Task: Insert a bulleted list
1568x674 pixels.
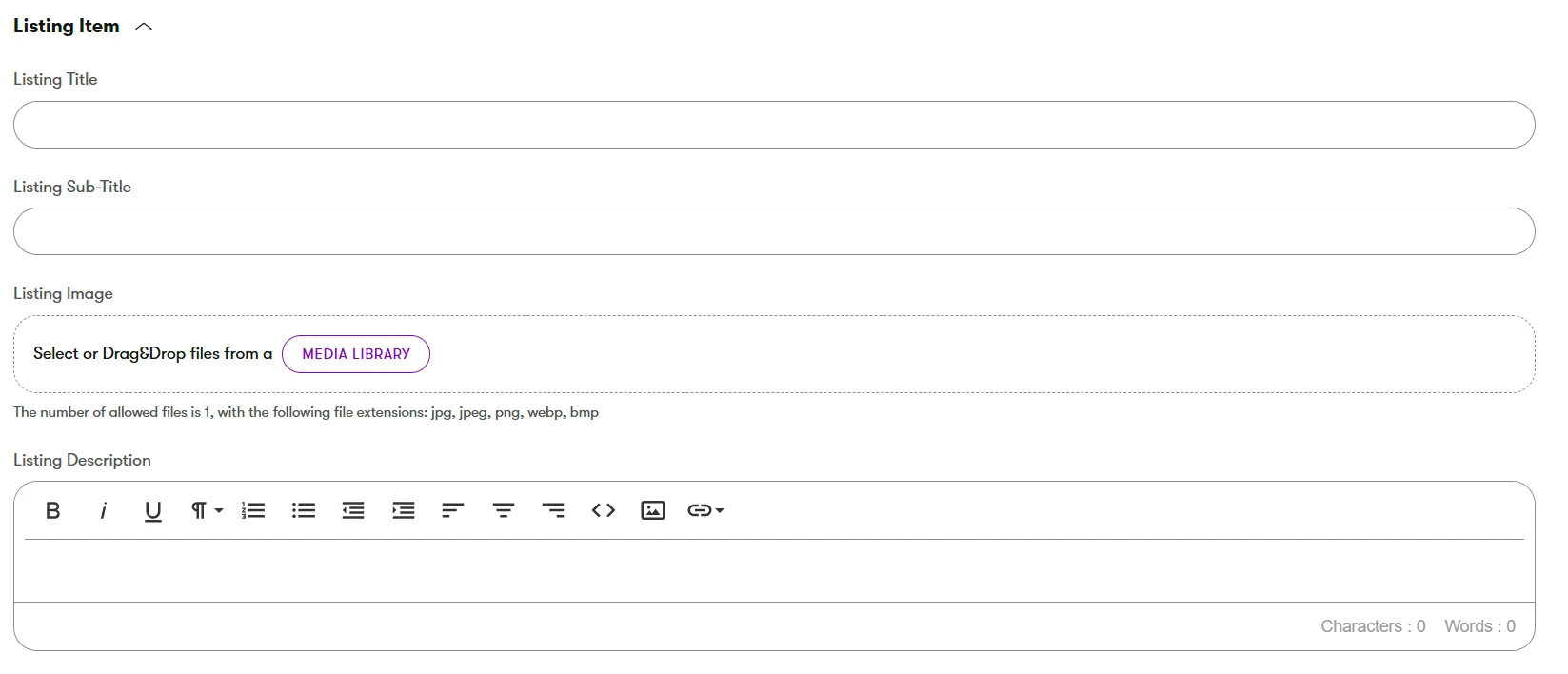Action: tap(304, 511)
